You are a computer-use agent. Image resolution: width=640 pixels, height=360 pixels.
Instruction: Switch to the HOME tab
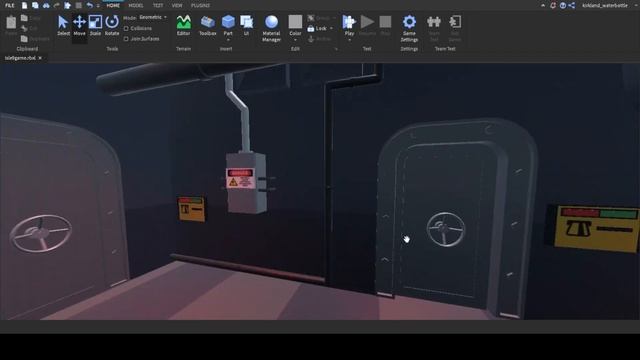coord(113,5)
